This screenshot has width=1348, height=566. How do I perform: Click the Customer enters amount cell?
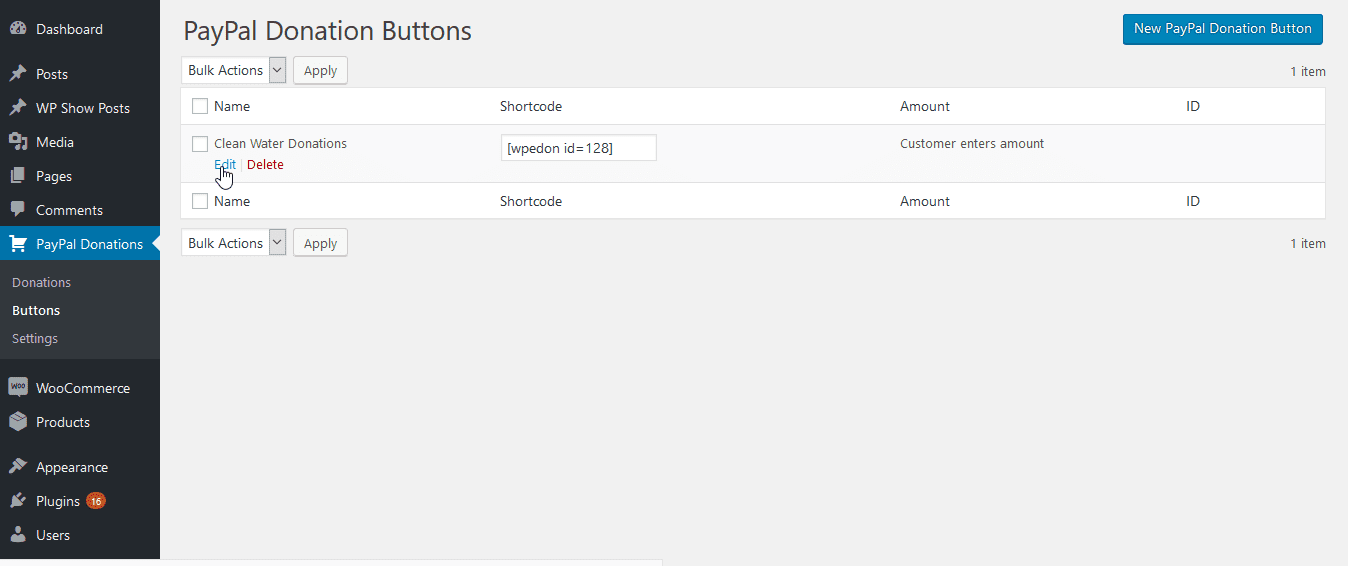(x=972, y=144)
